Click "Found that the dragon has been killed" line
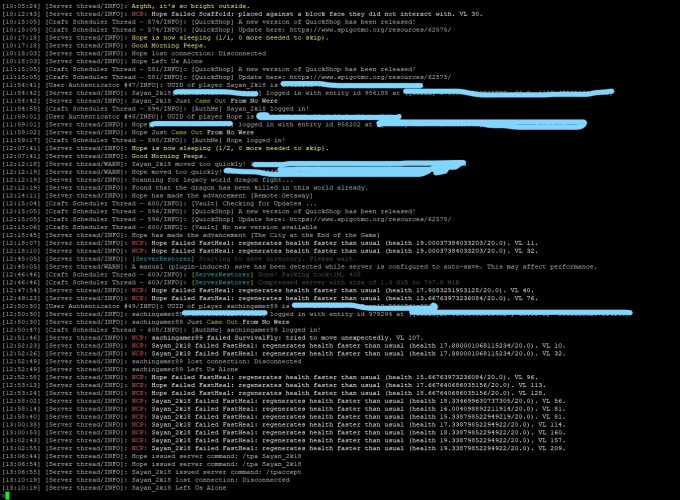Image resolution: width=680 pixels, height=500 pixels. (x=249, y=188)
